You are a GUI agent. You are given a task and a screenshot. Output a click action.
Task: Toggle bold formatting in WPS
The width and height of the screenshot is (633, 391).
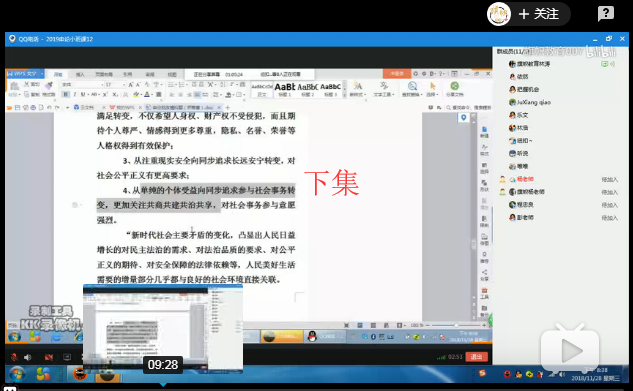pos(65,94)
